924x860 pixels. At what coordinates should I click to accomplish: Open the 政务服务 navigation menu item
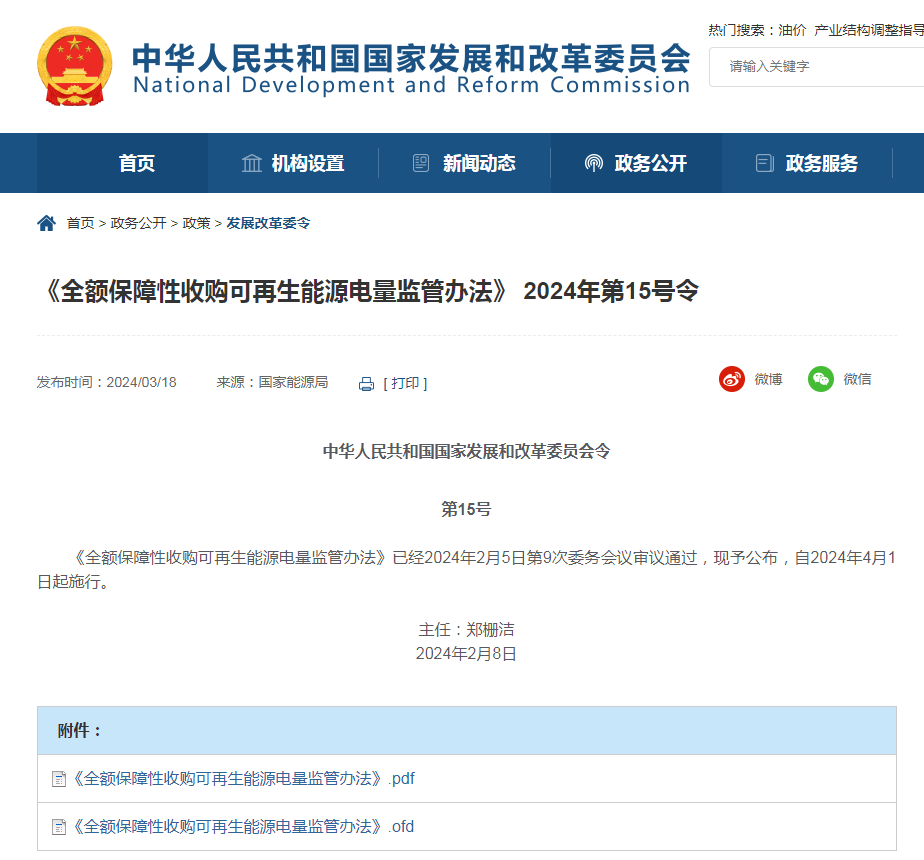coord(821,163)
